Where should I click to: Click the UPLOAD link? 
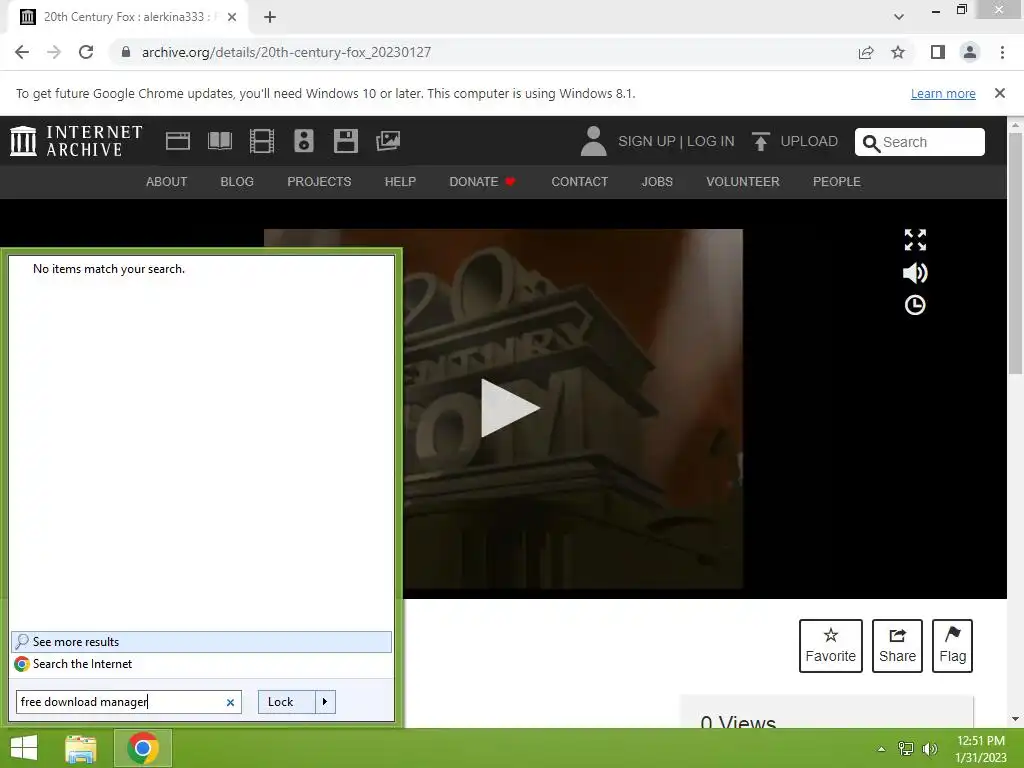tap(809, 141)
